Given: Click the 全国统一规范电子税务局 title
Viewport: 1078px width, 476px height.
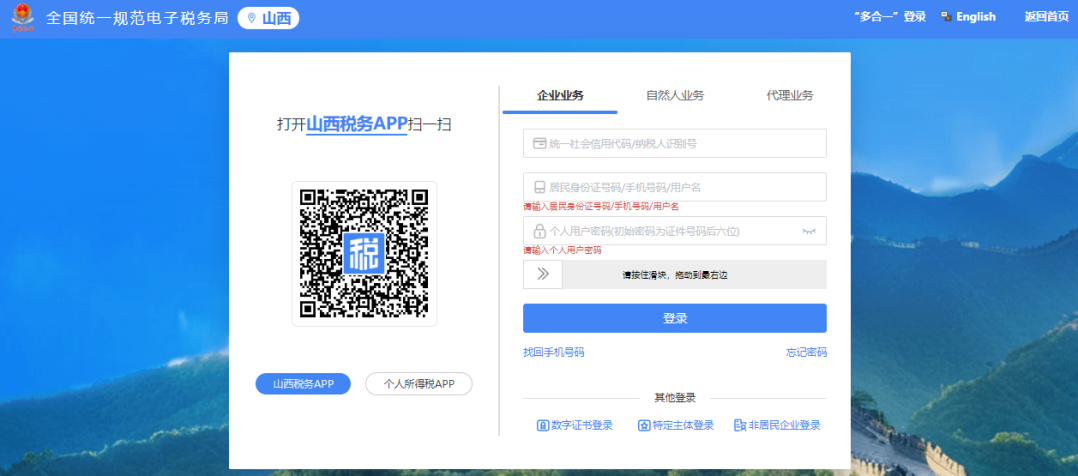Looking at the screenshot, I should [137, 18].
